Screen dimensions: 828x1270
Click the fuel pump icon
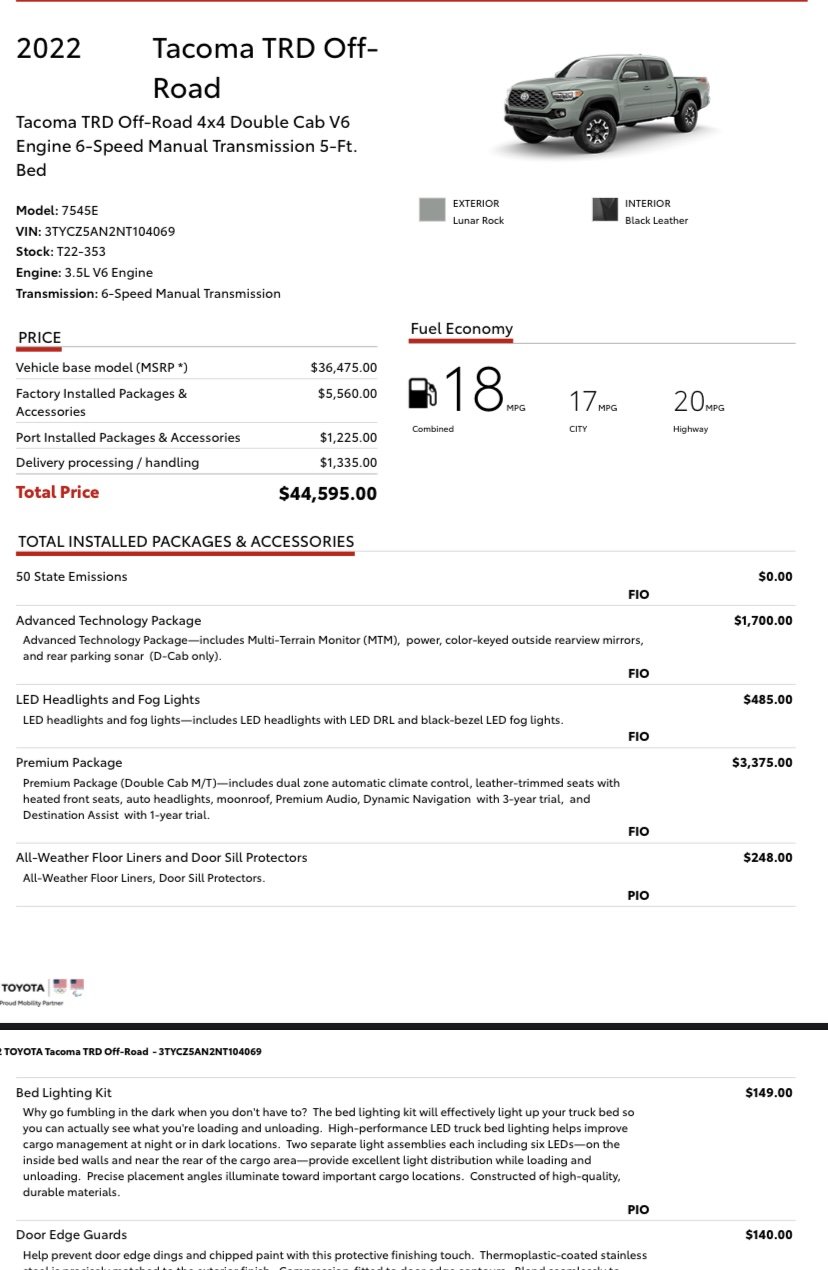coord(423,392)
